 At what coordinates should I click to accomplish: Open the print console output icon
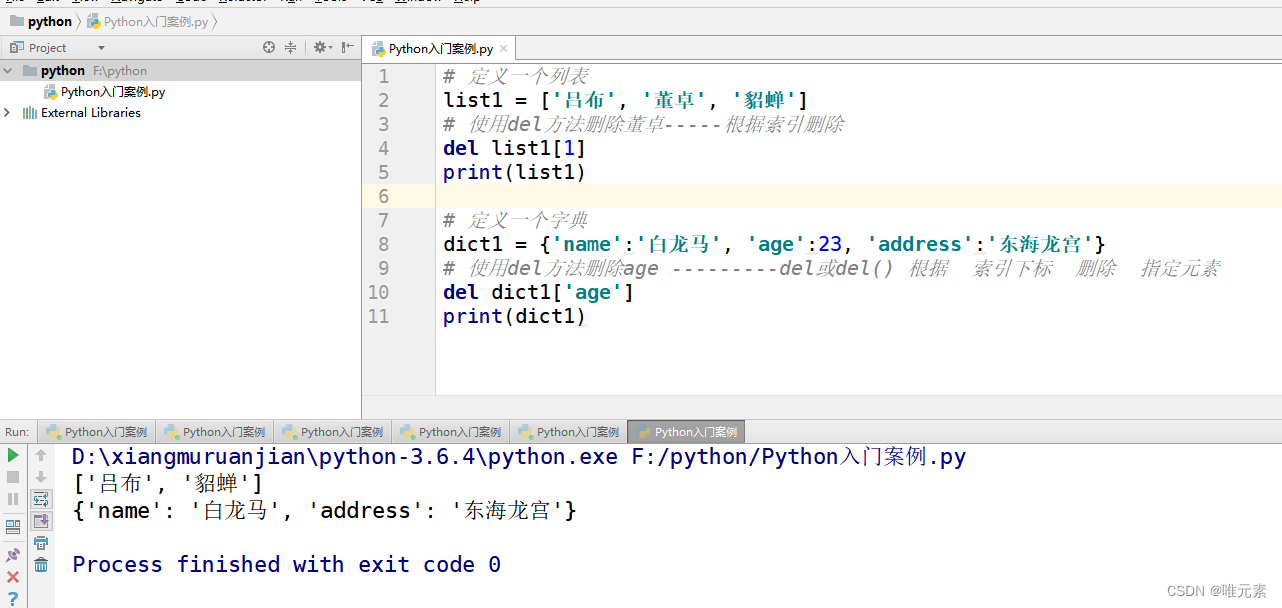pyautogui.click(x=40, y=542)
